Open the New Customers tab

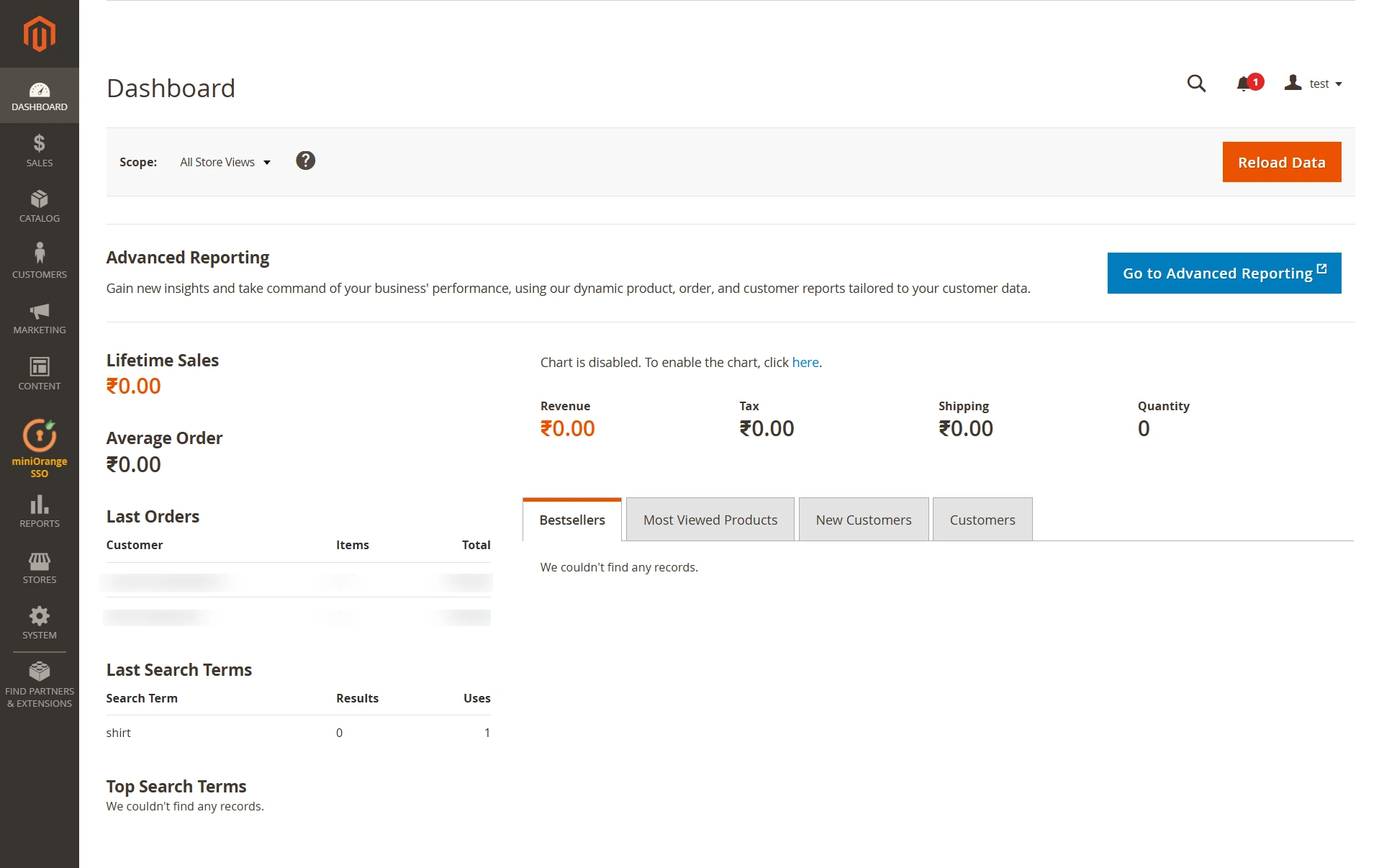[x=863, y=519]
